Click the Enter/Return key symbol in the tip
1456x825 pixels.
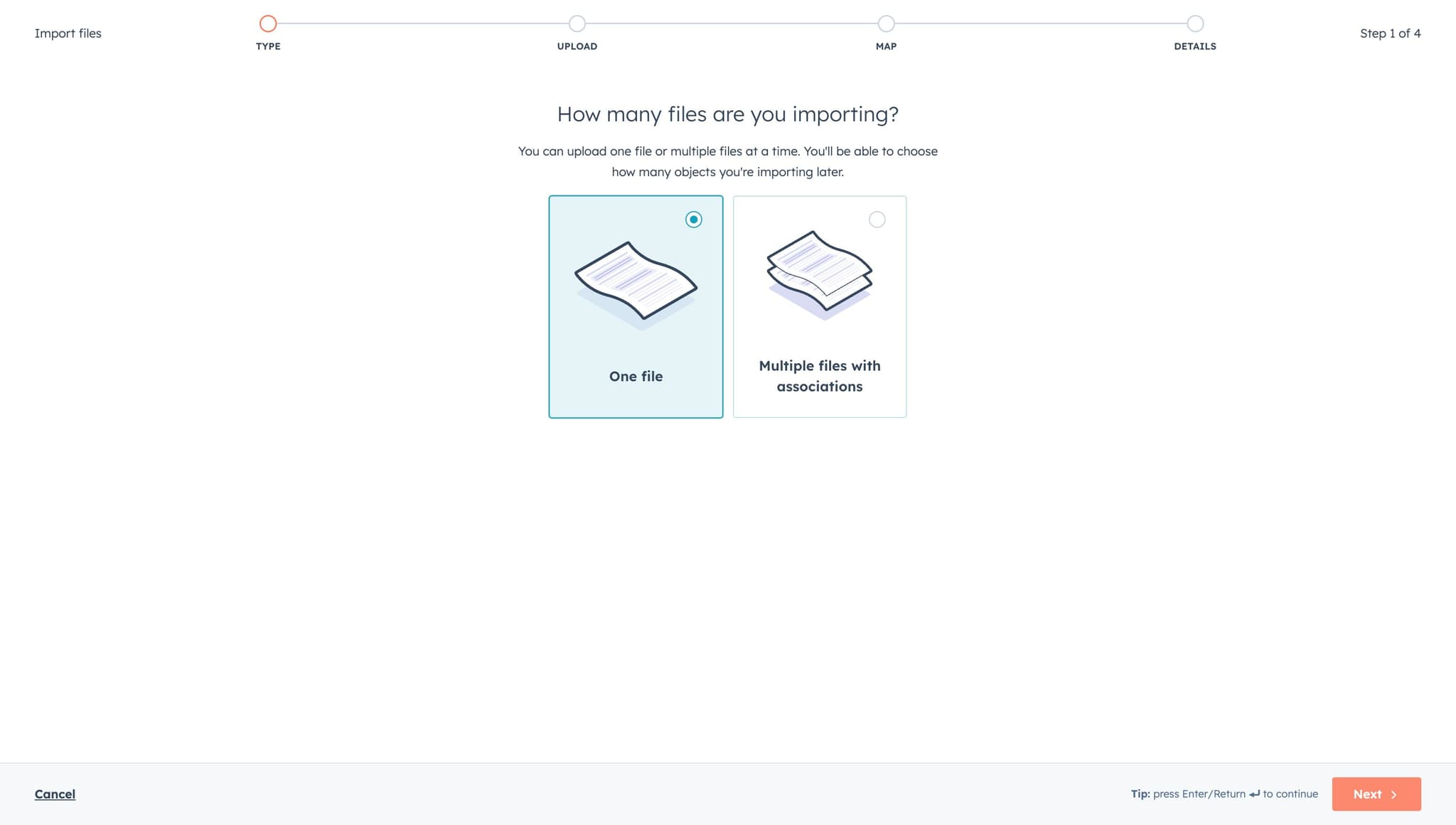[1256, 794]
